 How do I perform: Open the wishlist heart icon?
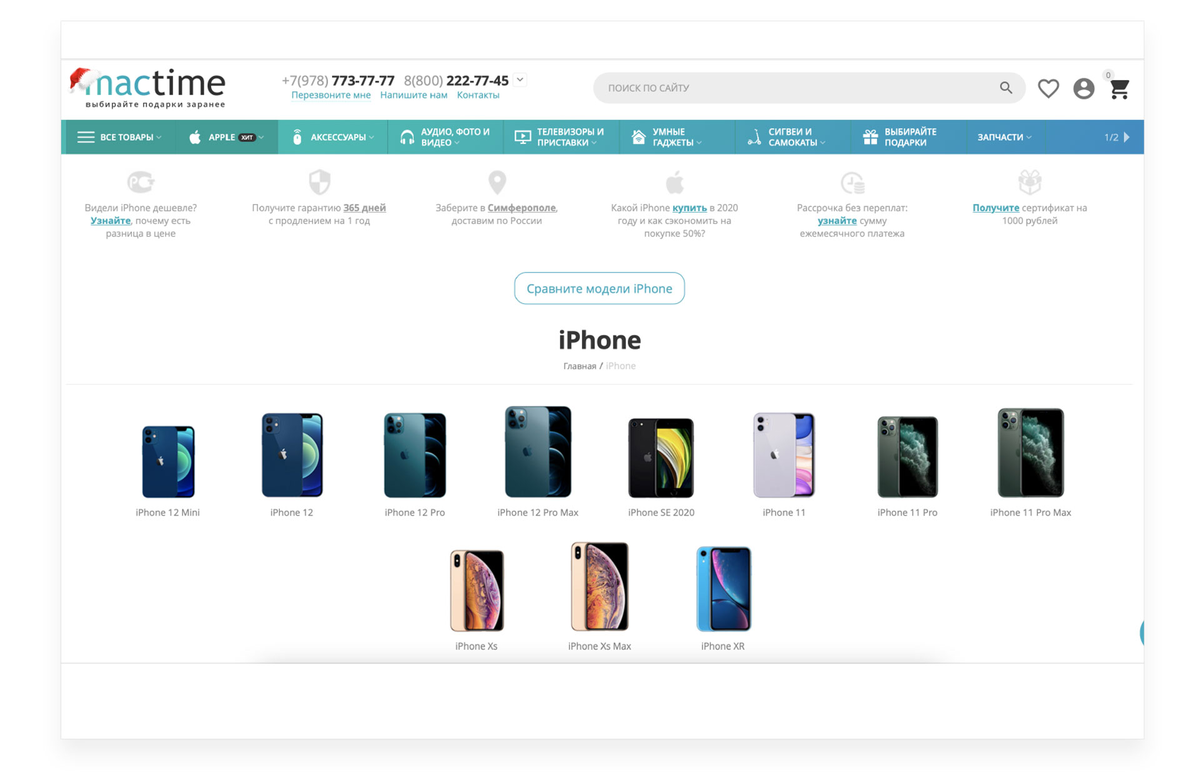(x=1048, y=89)
